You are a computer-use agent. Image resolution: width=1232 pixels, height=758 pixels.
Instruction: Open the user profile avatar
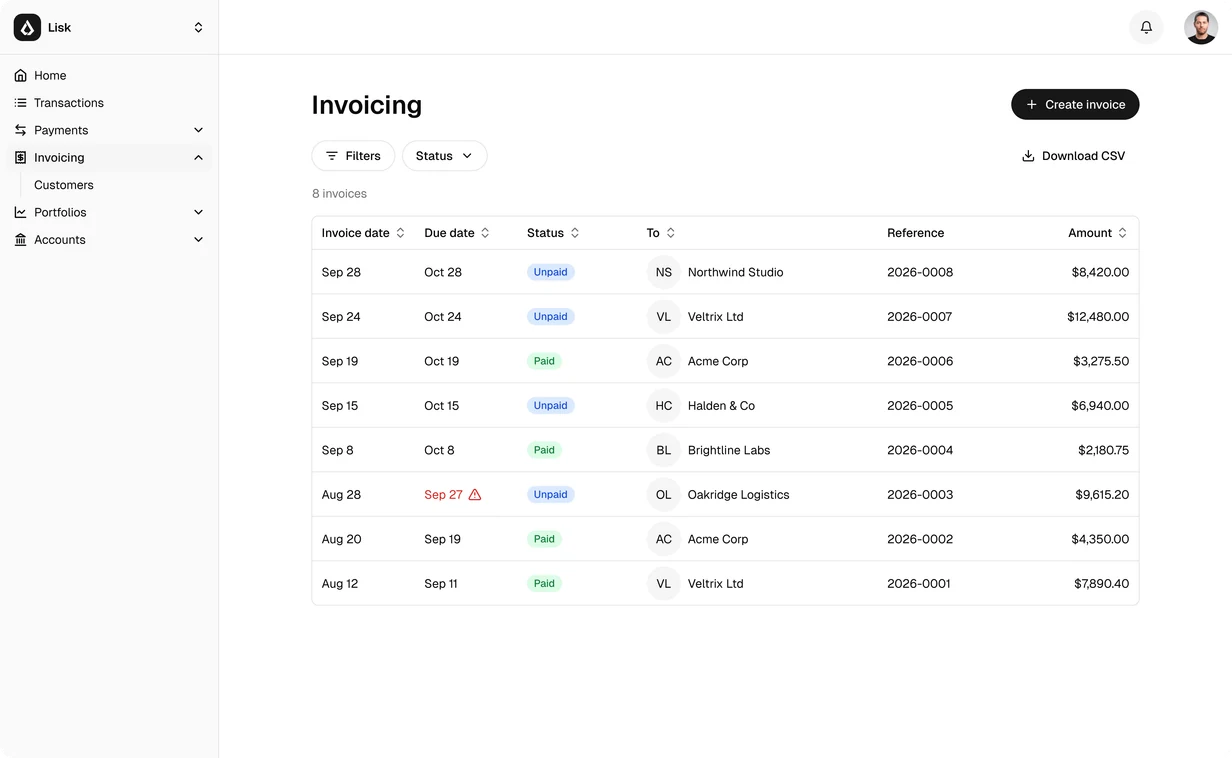pos(1200,27)
